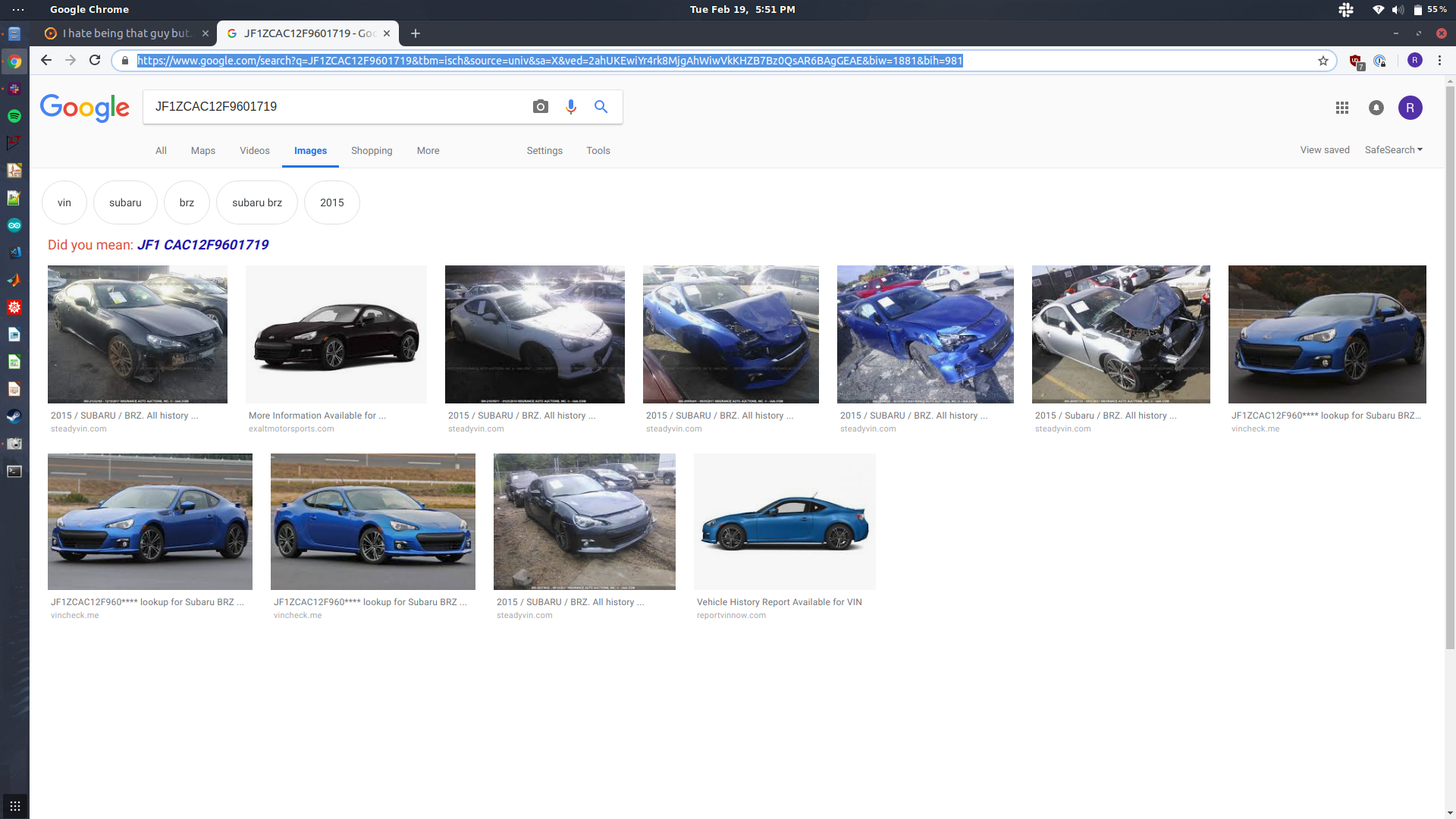
Task: Click the View saved link
Action: pyautogui.click(x=1325, y=150)
